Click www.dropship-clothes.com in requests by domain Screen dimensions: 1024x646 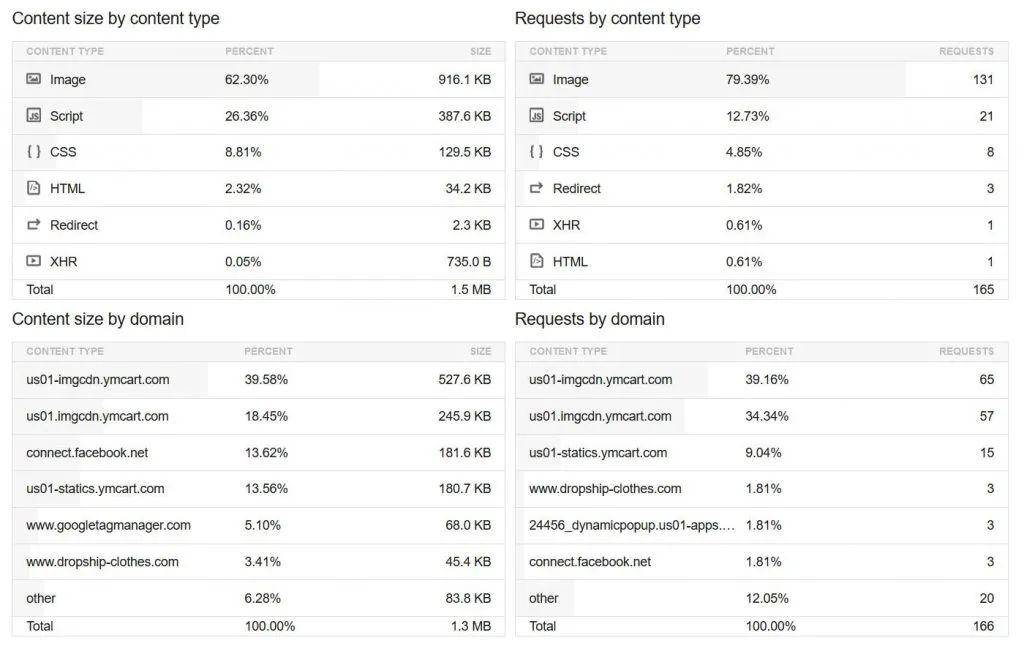[x=605, y=489]
